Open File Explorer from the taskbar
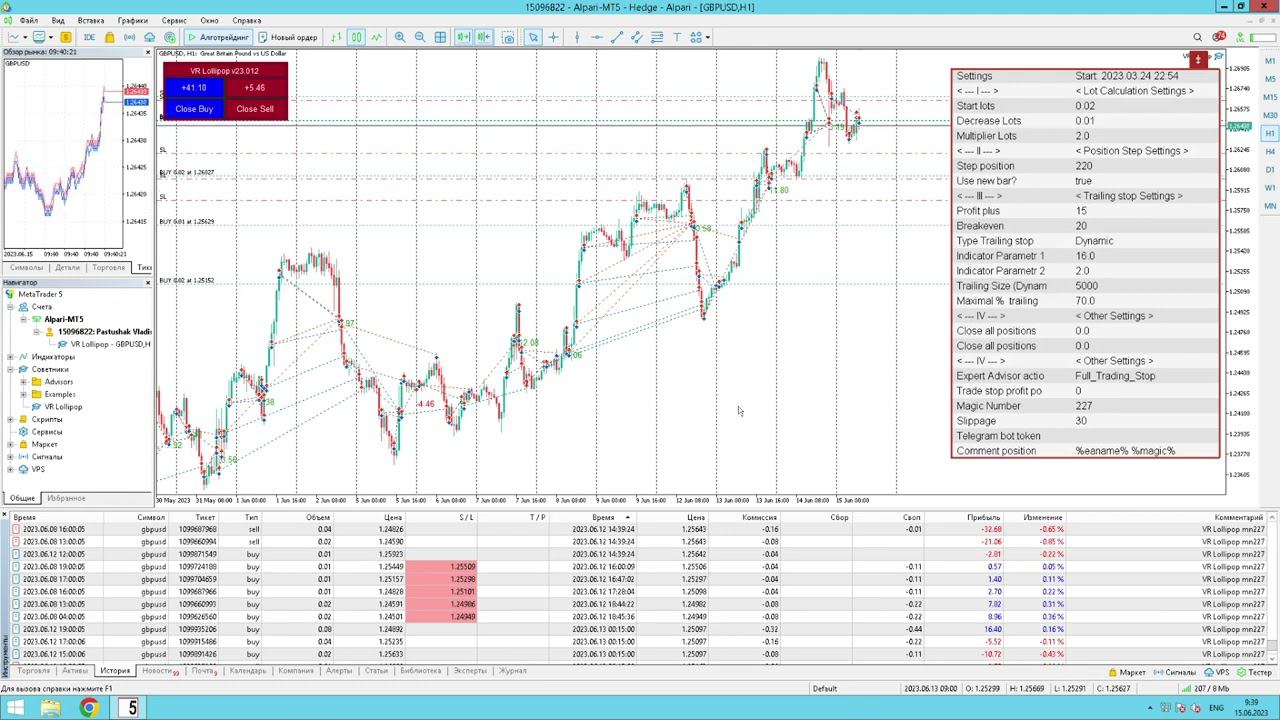This screenshot has width=1280, height=720. click(x=51, y=708)
